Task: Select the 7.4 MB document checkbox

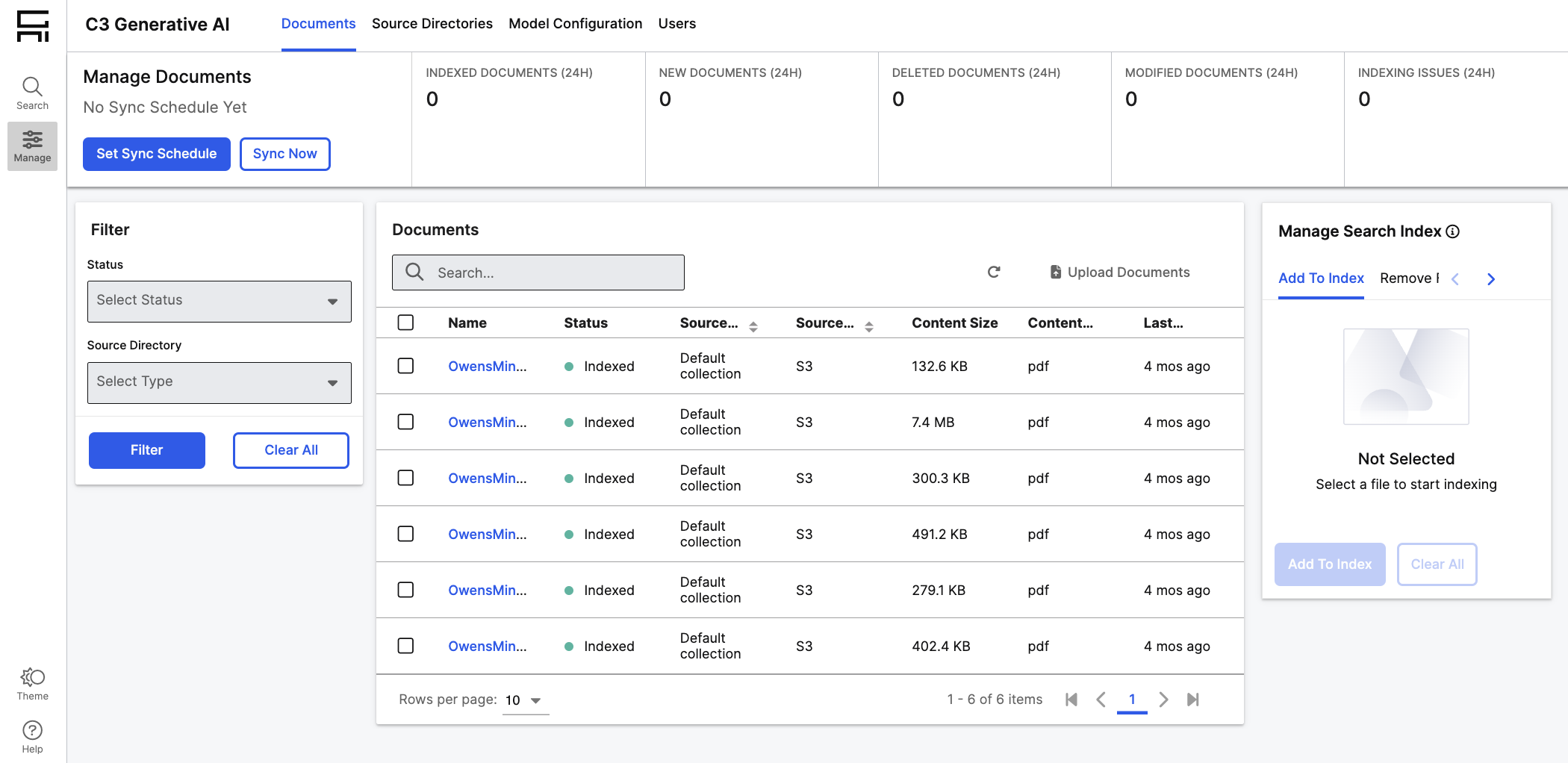Action: (x=405, y=422)
